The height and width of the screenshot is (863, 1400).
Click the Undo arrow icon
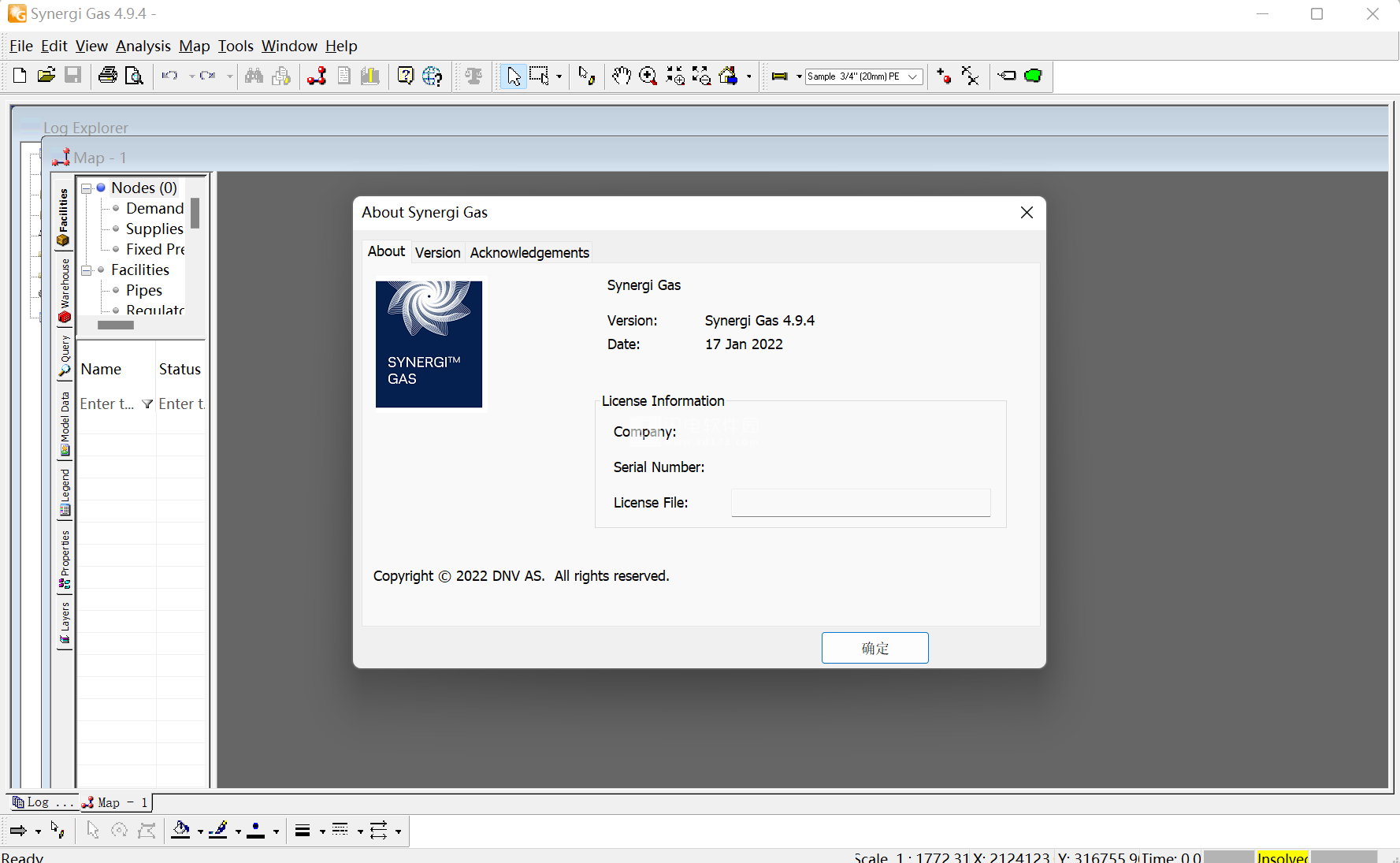(170, 76)
